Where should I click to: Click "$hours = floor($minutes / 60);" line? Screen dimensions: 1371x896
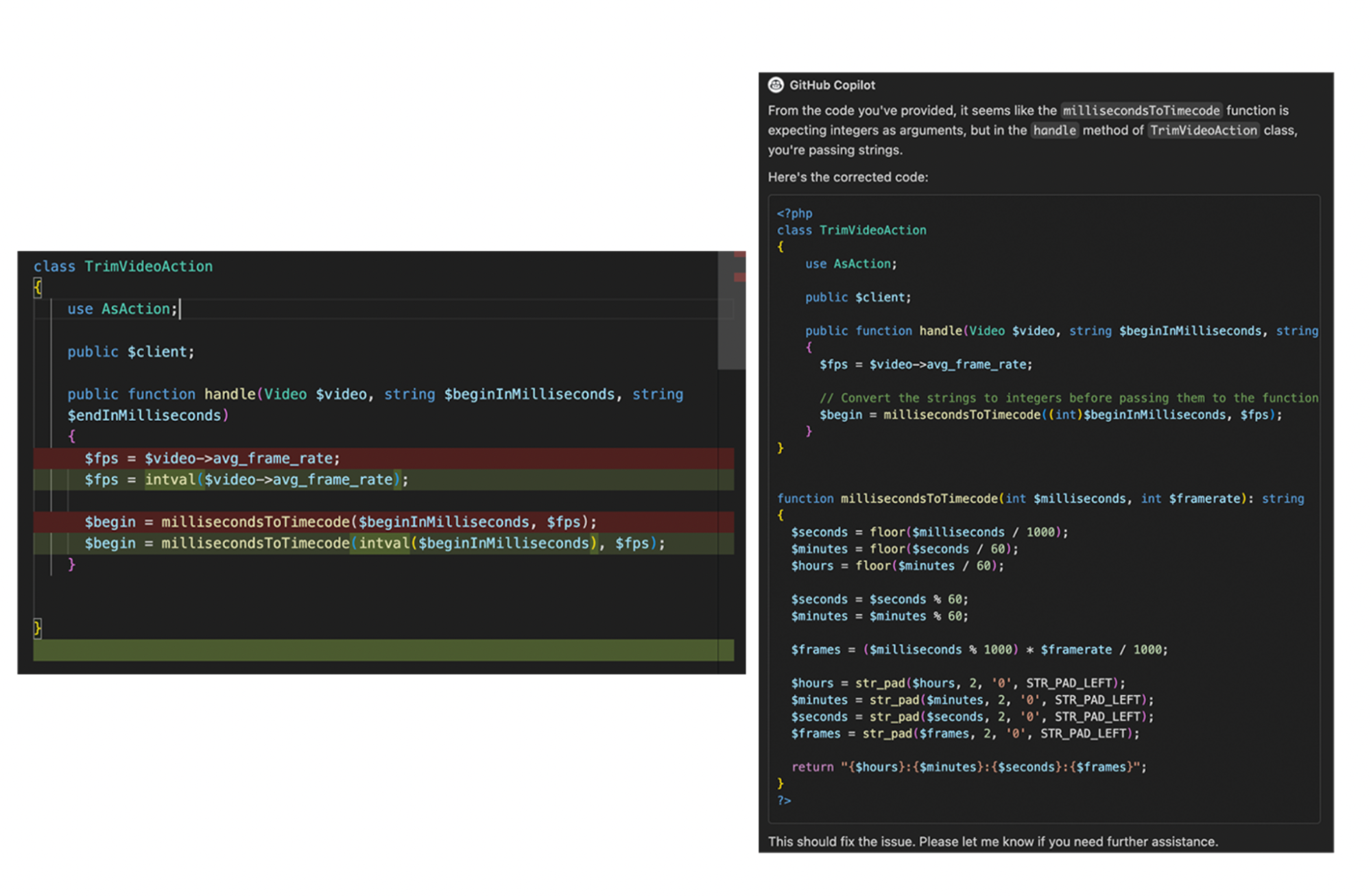pyautogui.click(x=897, y=566)
